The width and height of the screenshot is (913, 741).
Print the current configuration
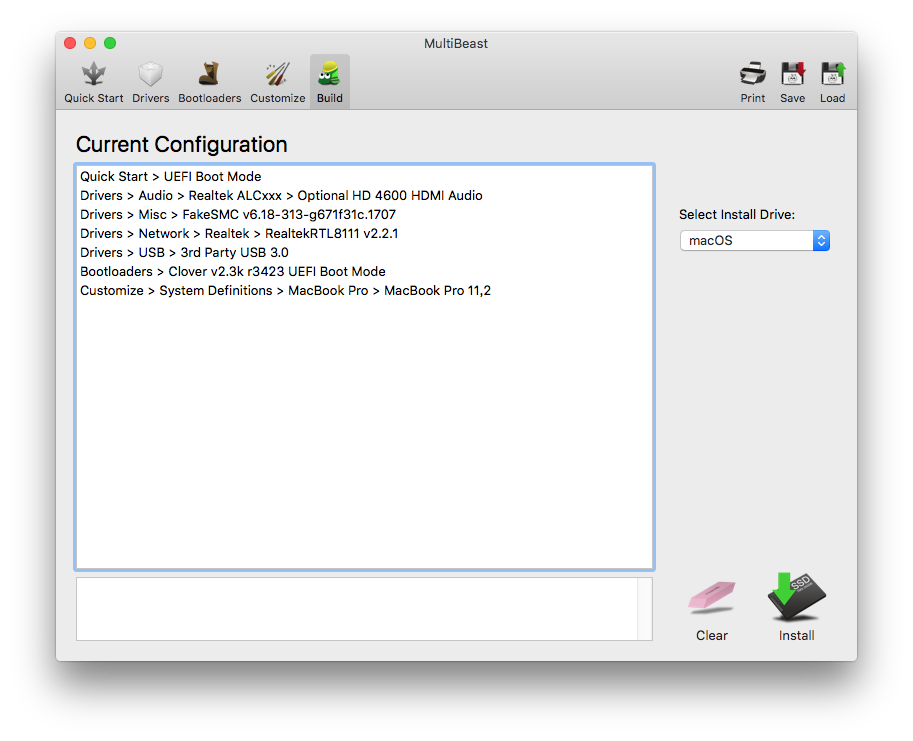(752, 83)
